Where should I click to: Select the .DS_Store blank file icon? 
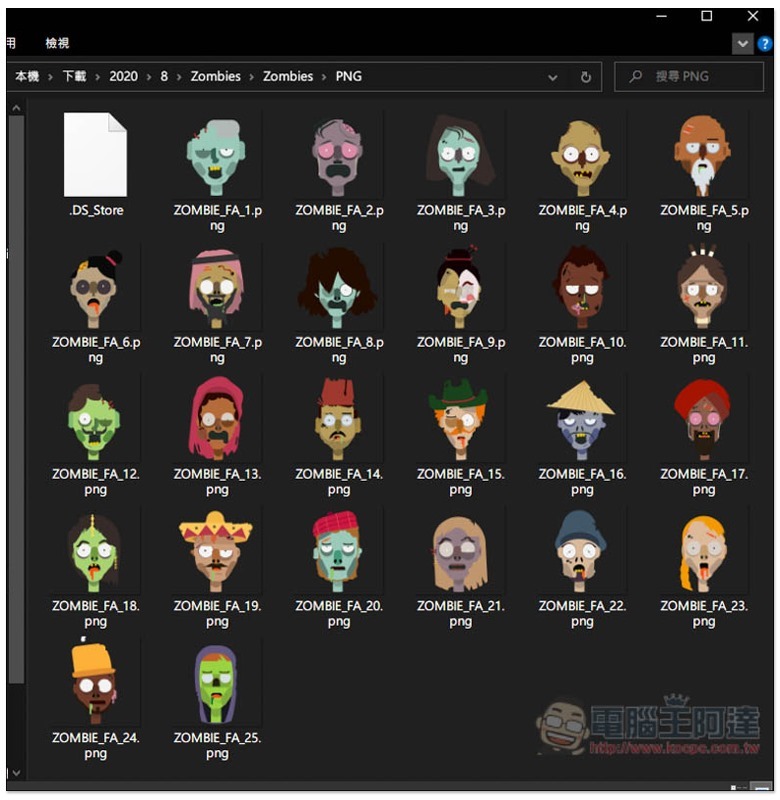coord(95,155)
